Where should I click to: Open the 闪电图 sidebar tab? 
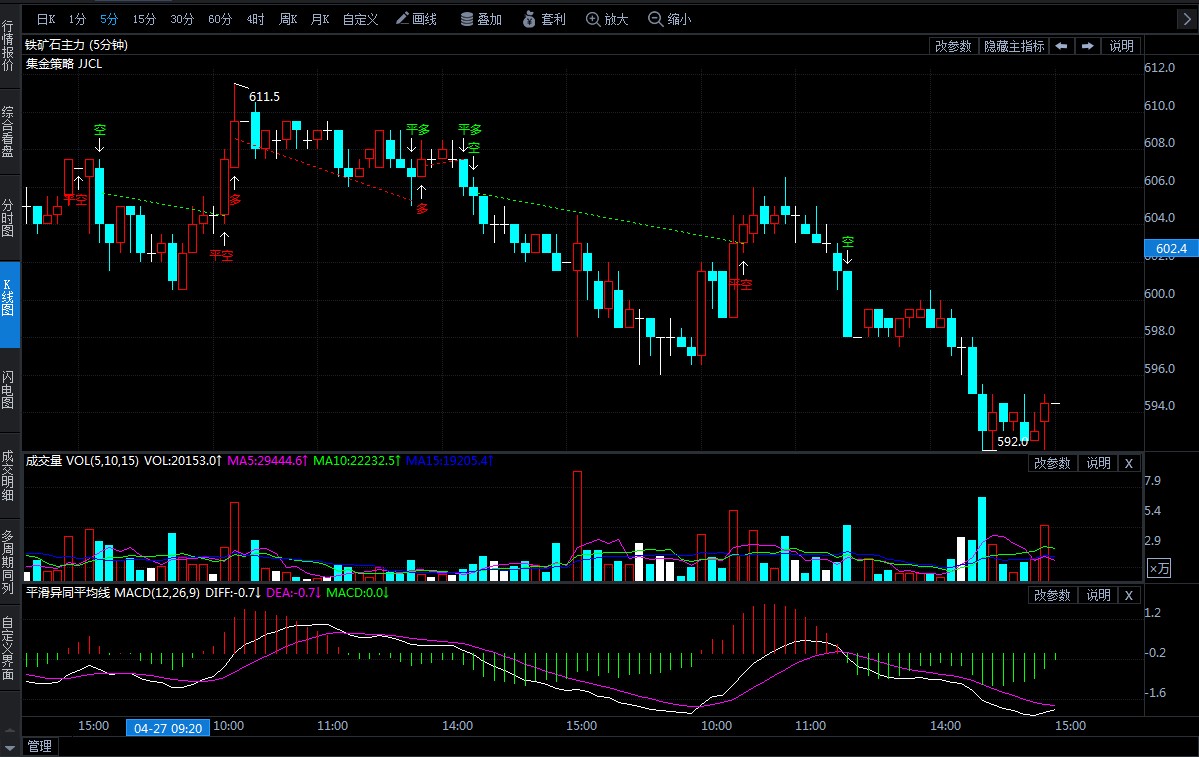point(8,390)
